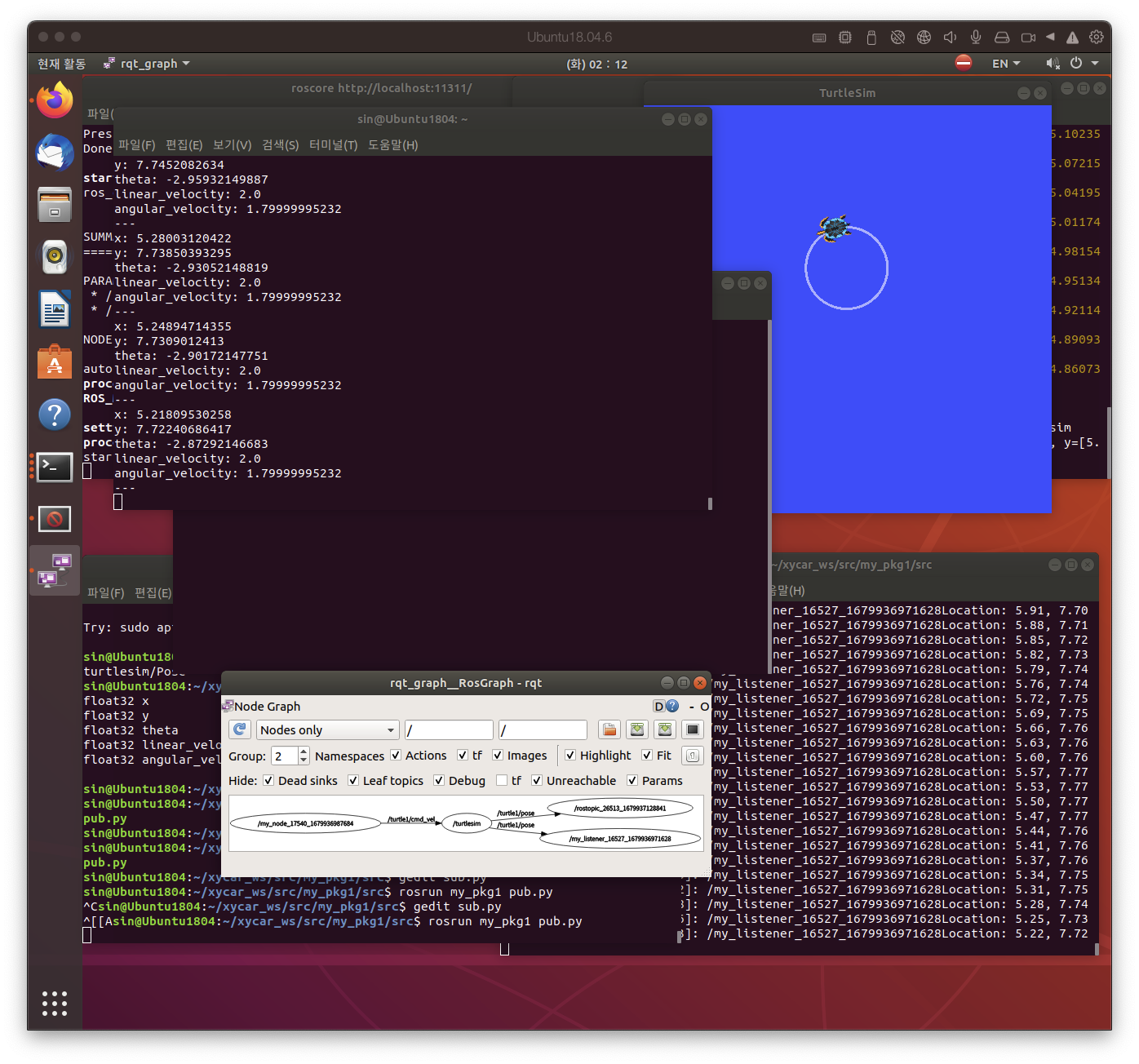Uncheck the Debug hide filter
Screen dimensions: 1139x1064
(439, 780)
